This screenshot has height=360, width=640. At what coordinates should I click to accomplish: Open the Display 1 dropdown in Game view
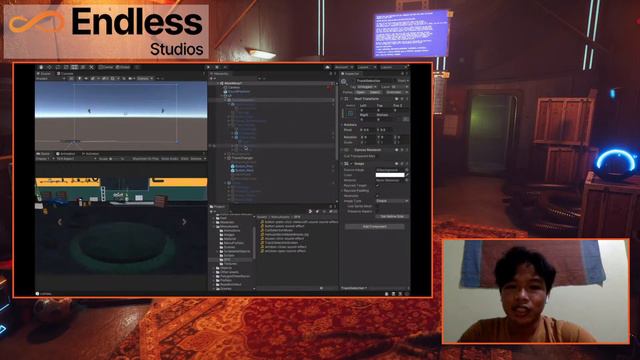pos(44,158)
